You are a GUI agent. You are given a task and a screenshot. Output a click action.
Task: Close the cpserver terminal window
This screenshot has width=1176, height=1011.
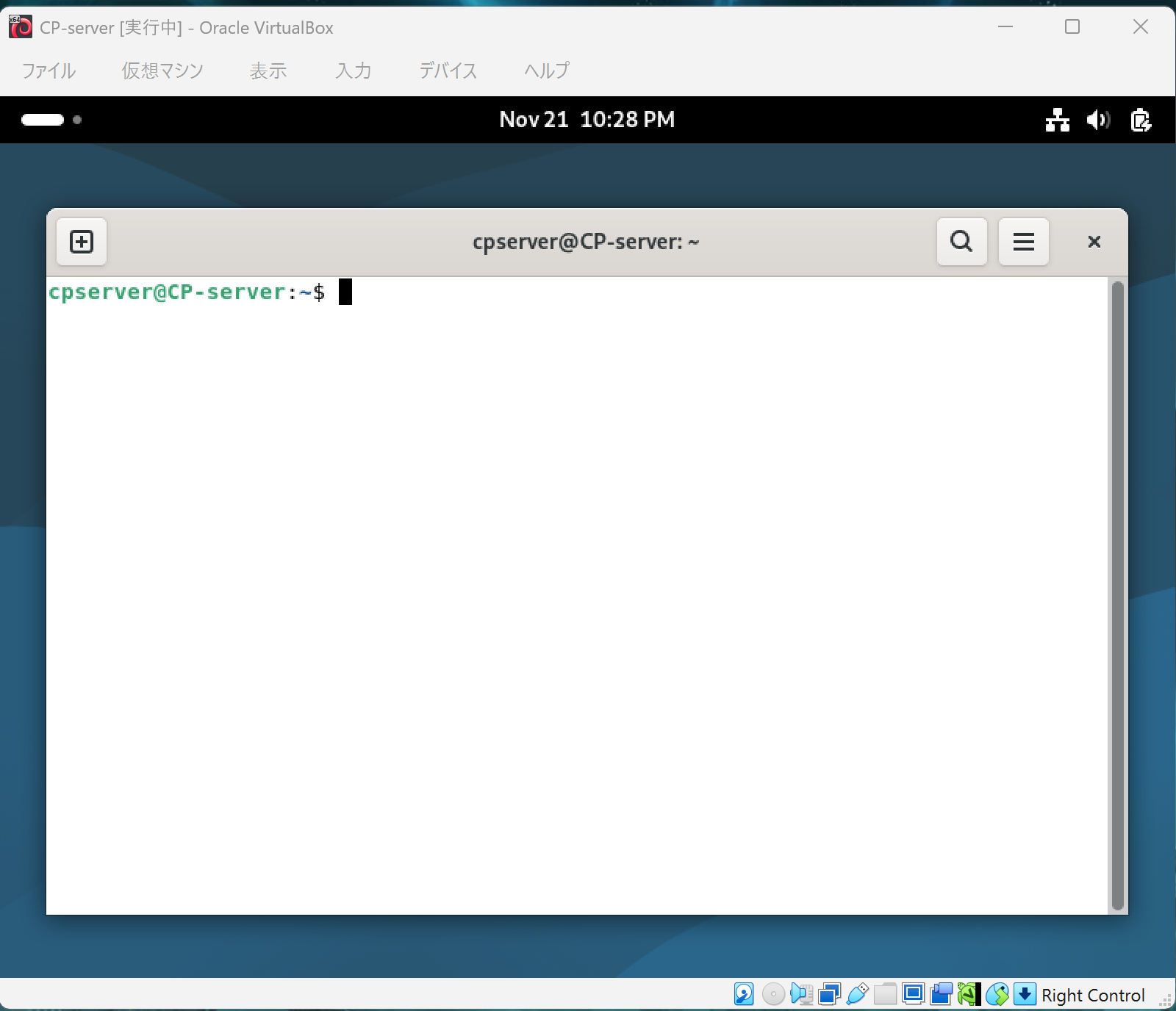point(1094,242)
